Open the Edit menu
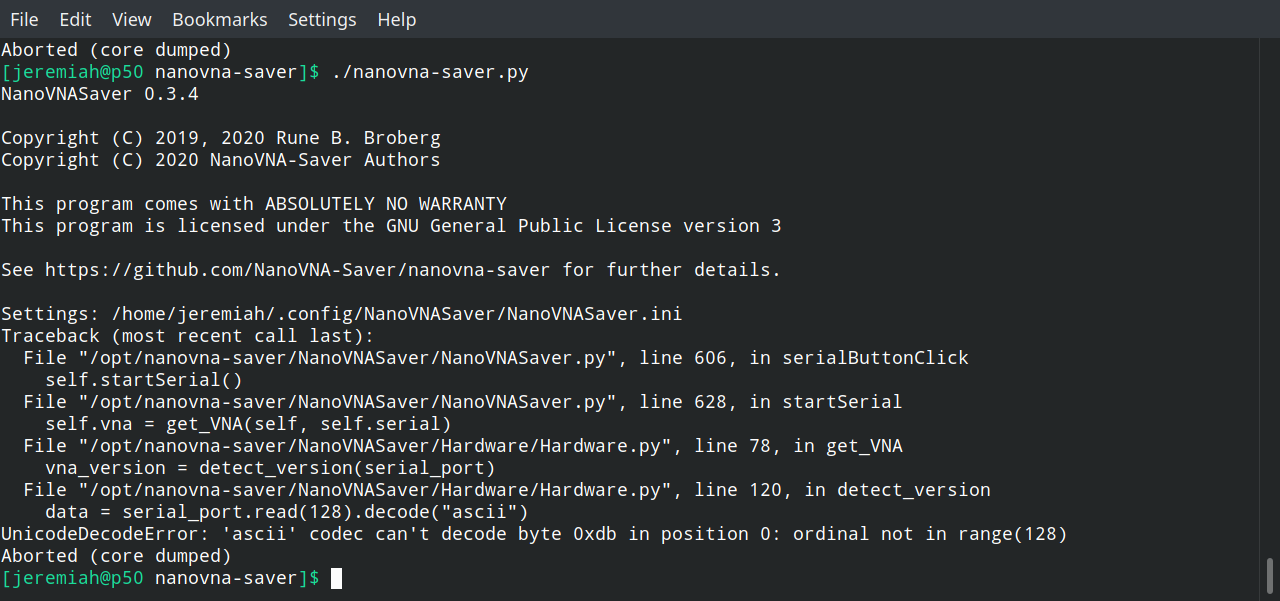Viewport: 1280px width, 601px height. pos(75,19)
